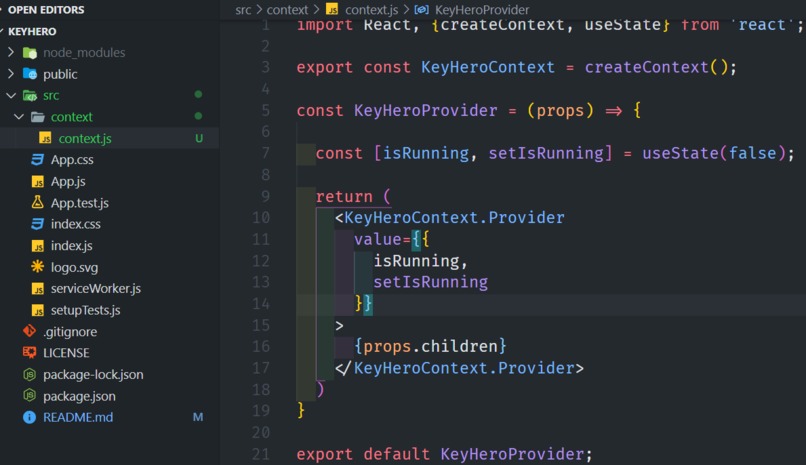Click the info icon of README.md
Screen dimensions: 806x465
(29, 417)
